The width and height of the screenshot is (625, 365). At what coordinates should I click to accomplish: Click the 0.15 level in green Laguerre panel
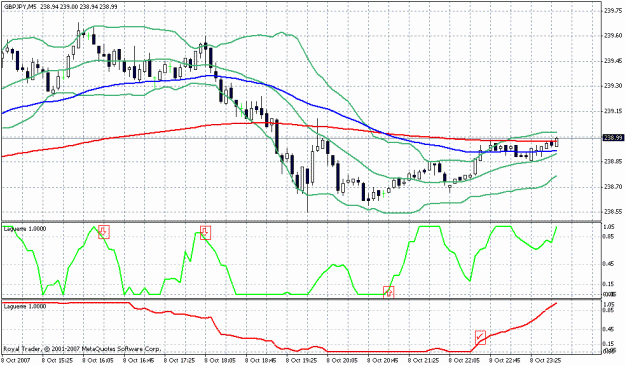pyautogui.click(x=610, y=284)
